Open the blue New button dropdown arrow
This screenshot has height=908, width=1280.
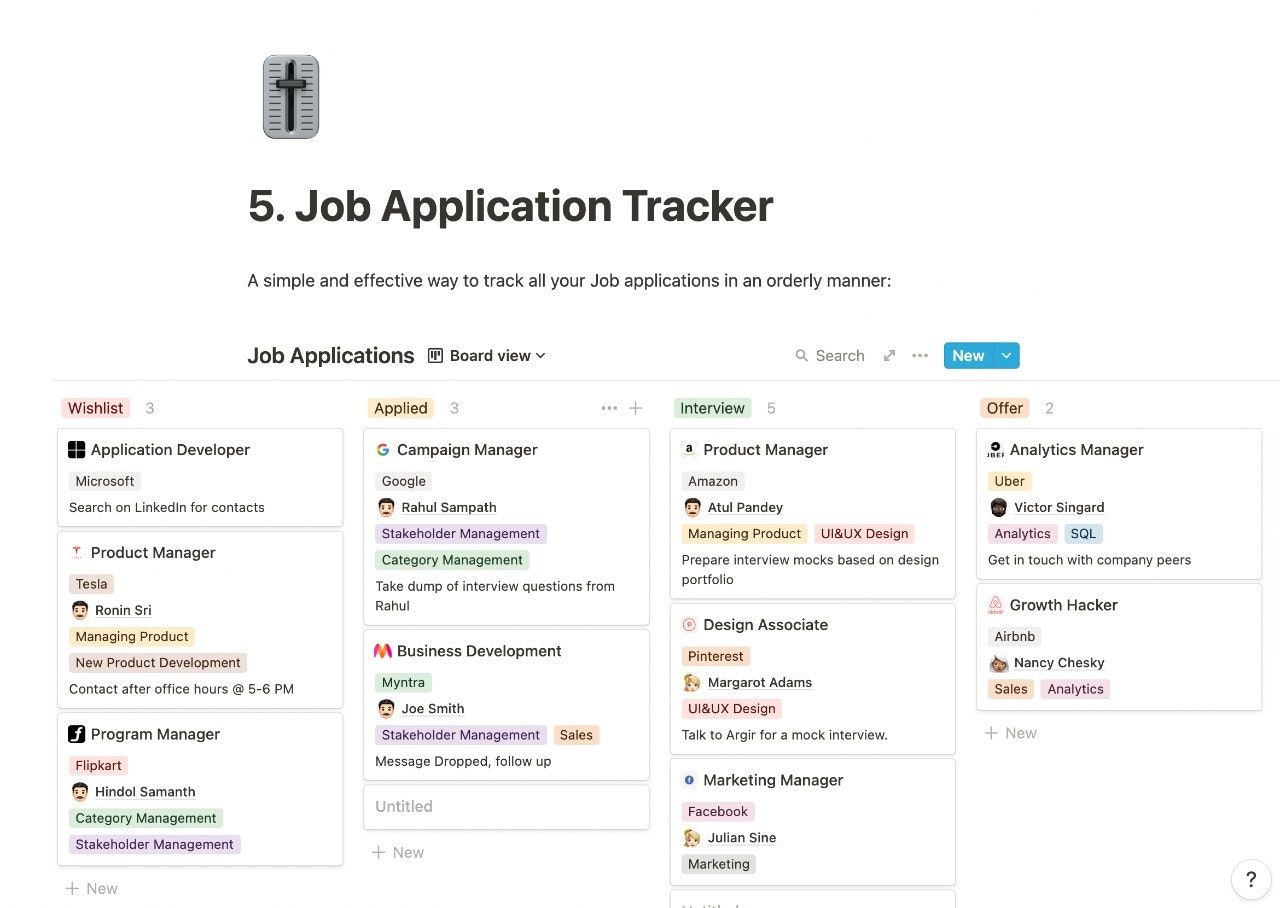1006,355
